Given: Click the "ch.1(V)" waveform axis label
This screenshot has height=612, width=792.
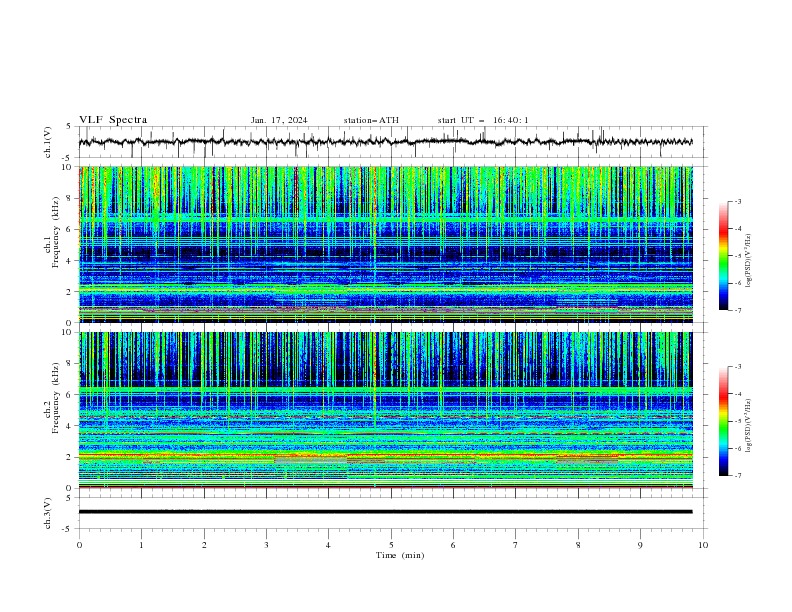Looking at the screenshot, I should [x=48, y=142].
